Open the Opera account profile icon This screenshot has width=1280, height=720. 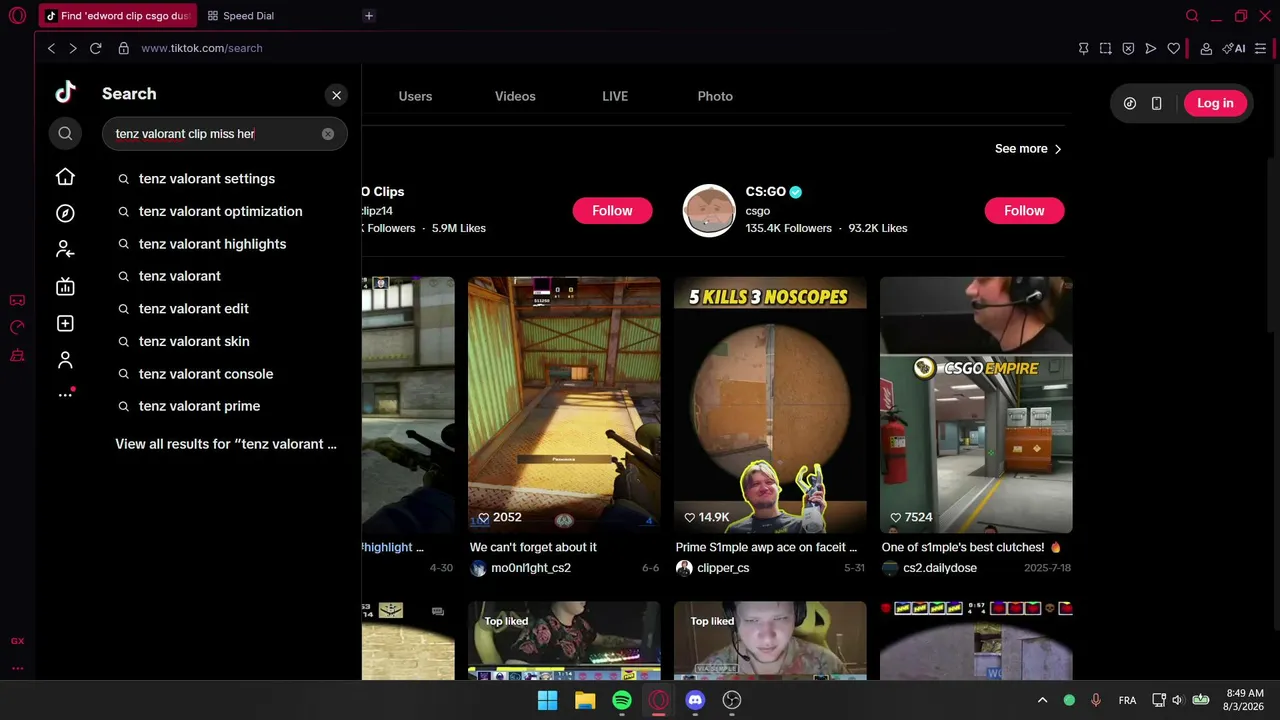(1206, 48)
